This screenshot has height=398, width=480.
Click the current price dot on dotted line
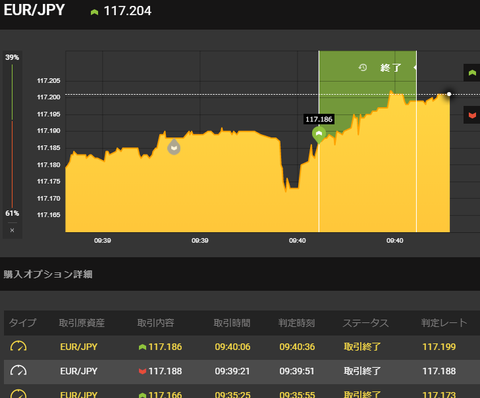click(449, 94)
